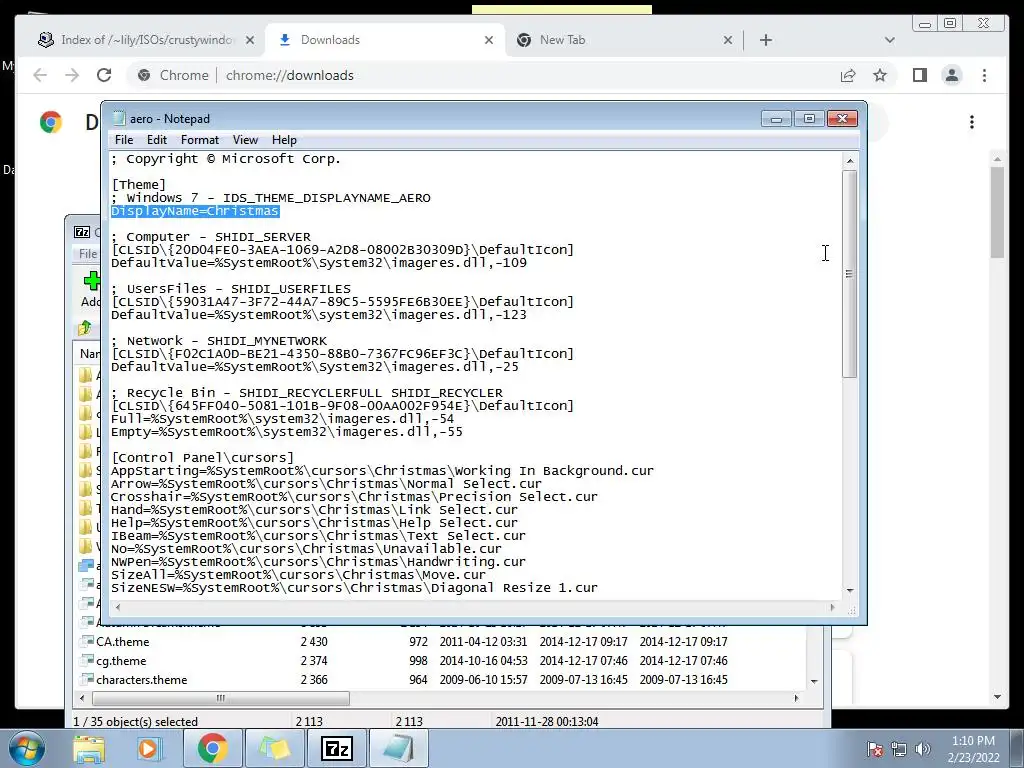Viewport: 1024px width, 768px height.
Task: Bookmark this page with the star icon
Action: [x=880, y=75]
